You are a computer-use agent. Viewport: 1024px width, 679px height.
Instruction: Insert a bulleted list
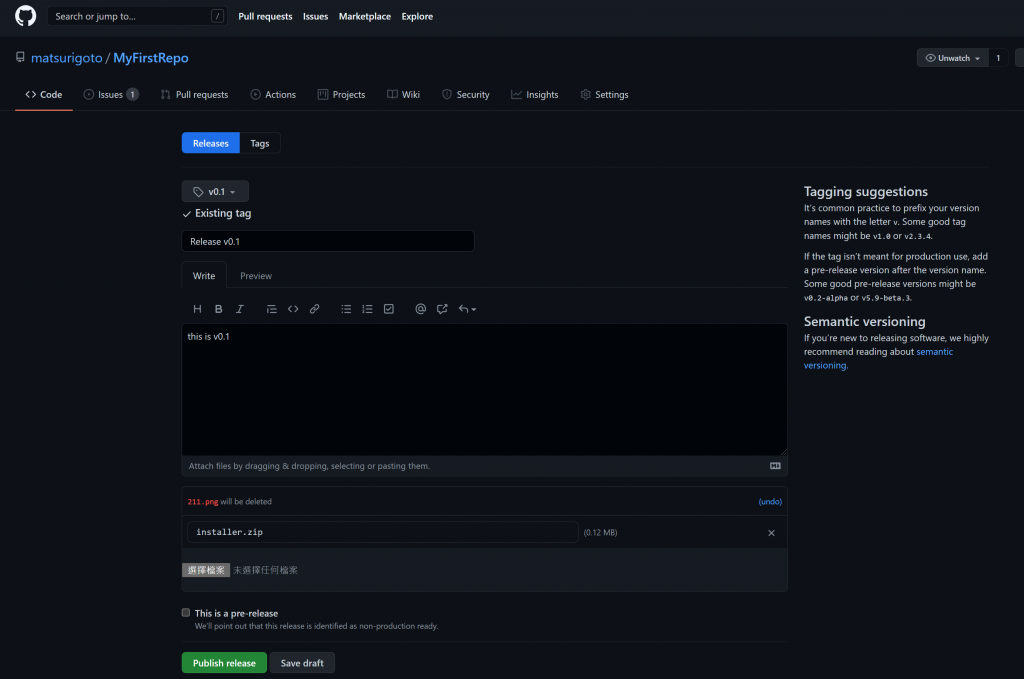(x=346, y=309)
